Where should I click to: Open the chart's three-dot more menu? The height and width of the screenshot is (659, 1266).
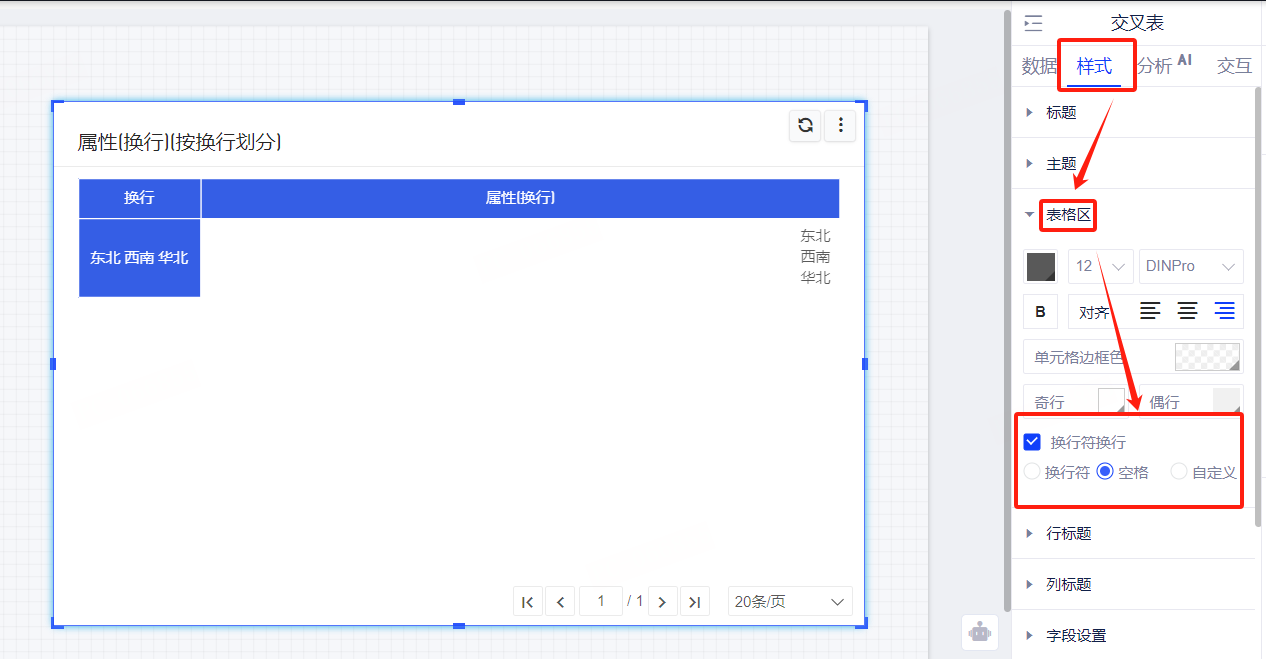tap(840, 125)
